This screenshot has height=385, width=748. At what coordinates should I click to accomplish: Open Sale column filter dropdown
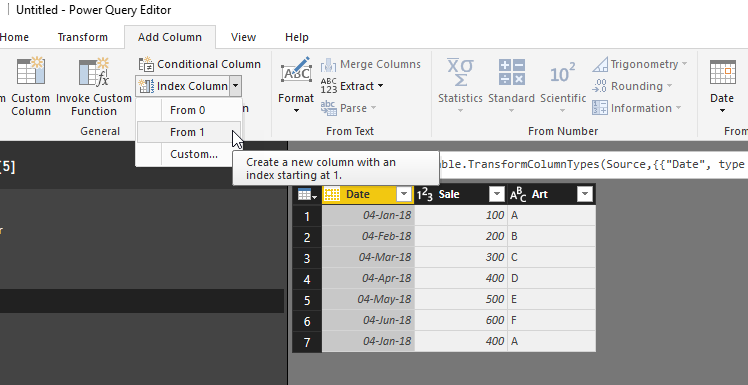point(497,194)
